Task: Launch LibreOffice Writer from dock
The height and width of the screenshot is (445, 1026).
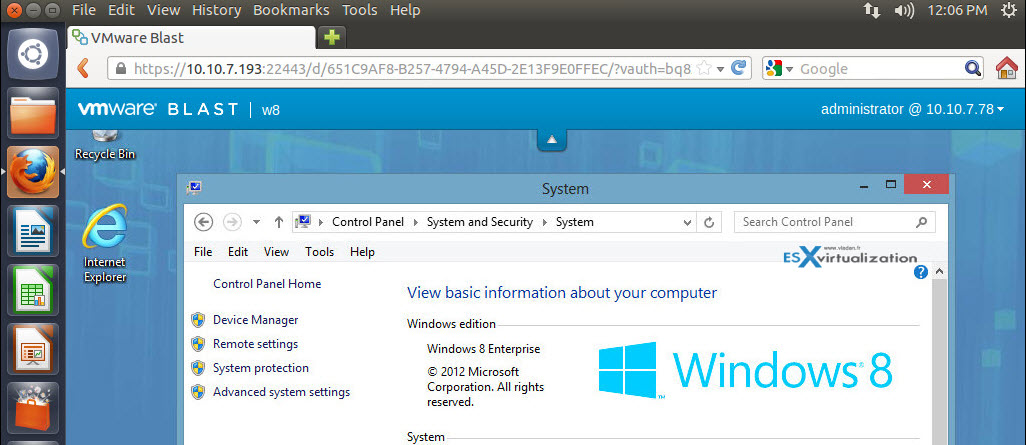Action: click(x=33, y=231)
